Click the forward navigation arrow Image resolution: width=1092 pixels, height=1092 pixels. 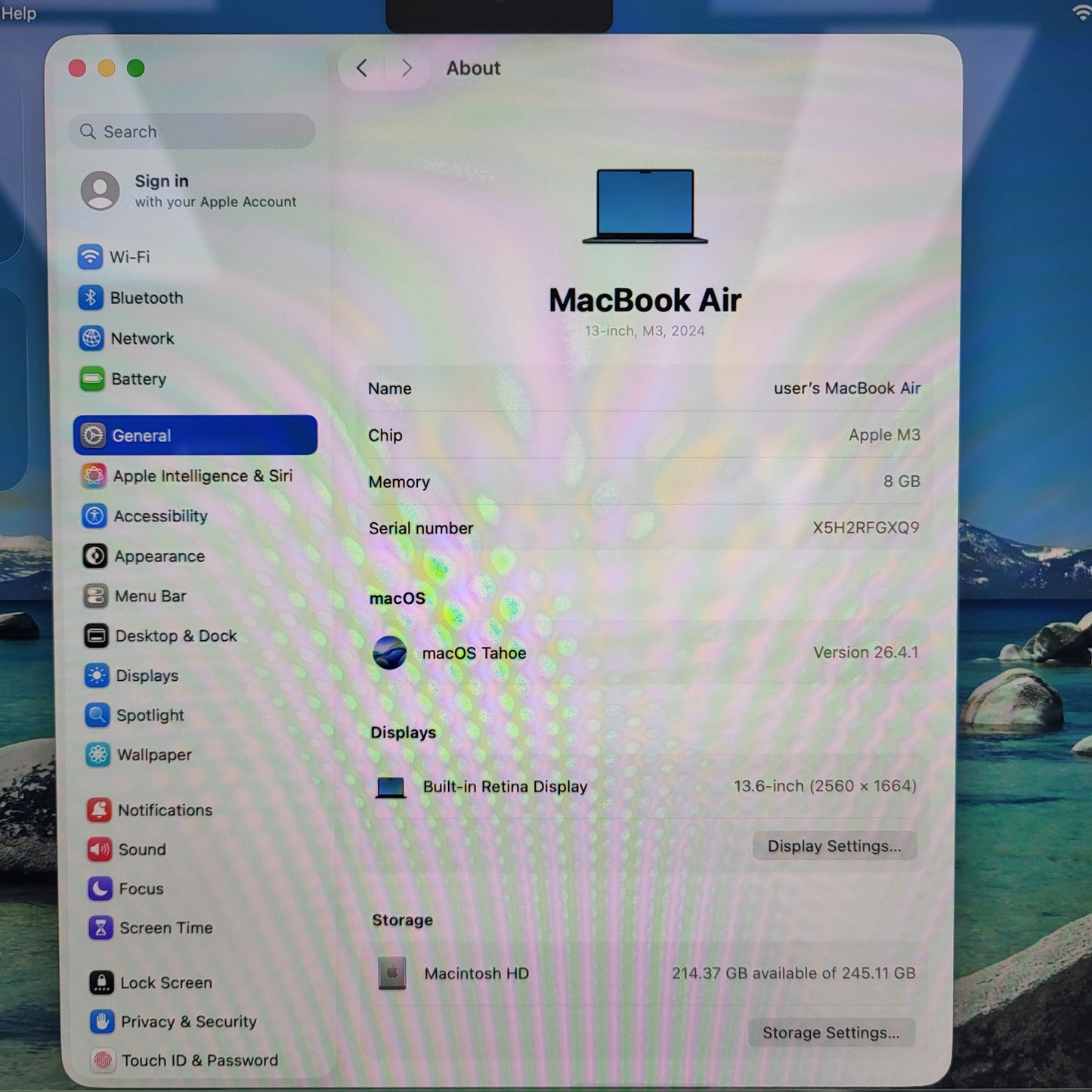407,68
